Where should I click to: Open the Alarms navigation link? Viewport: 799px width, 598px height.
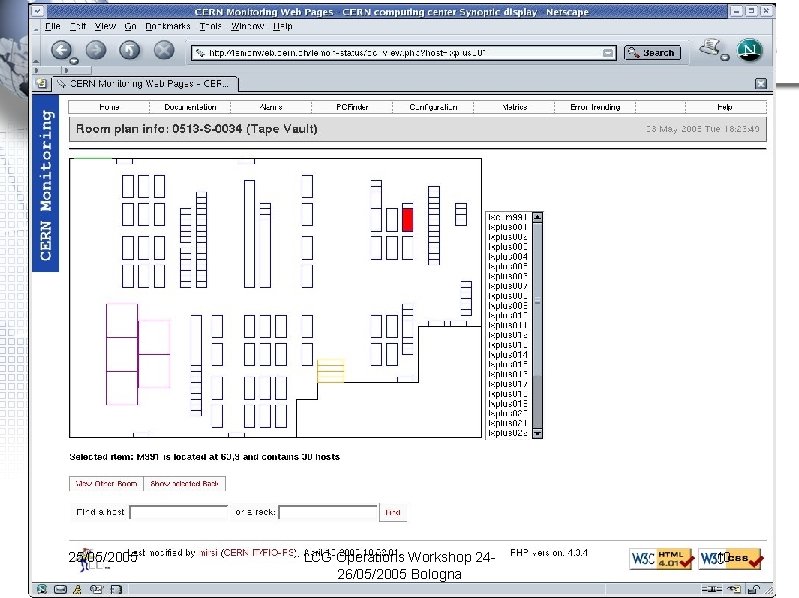(271, 107)
